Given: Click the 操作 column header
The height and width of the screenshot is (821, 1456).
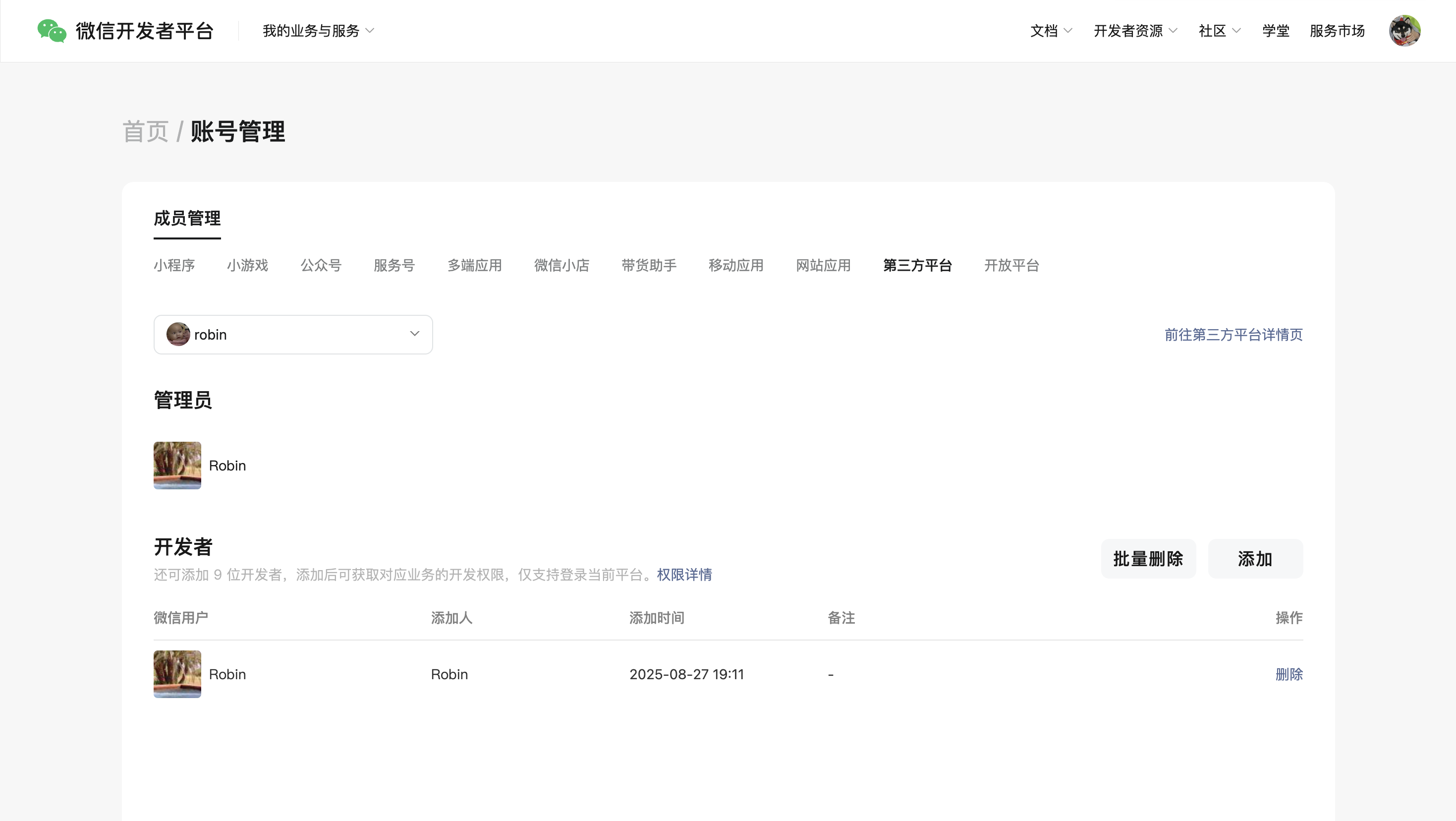Looking at the screenshot, I should pos(1289,617).
